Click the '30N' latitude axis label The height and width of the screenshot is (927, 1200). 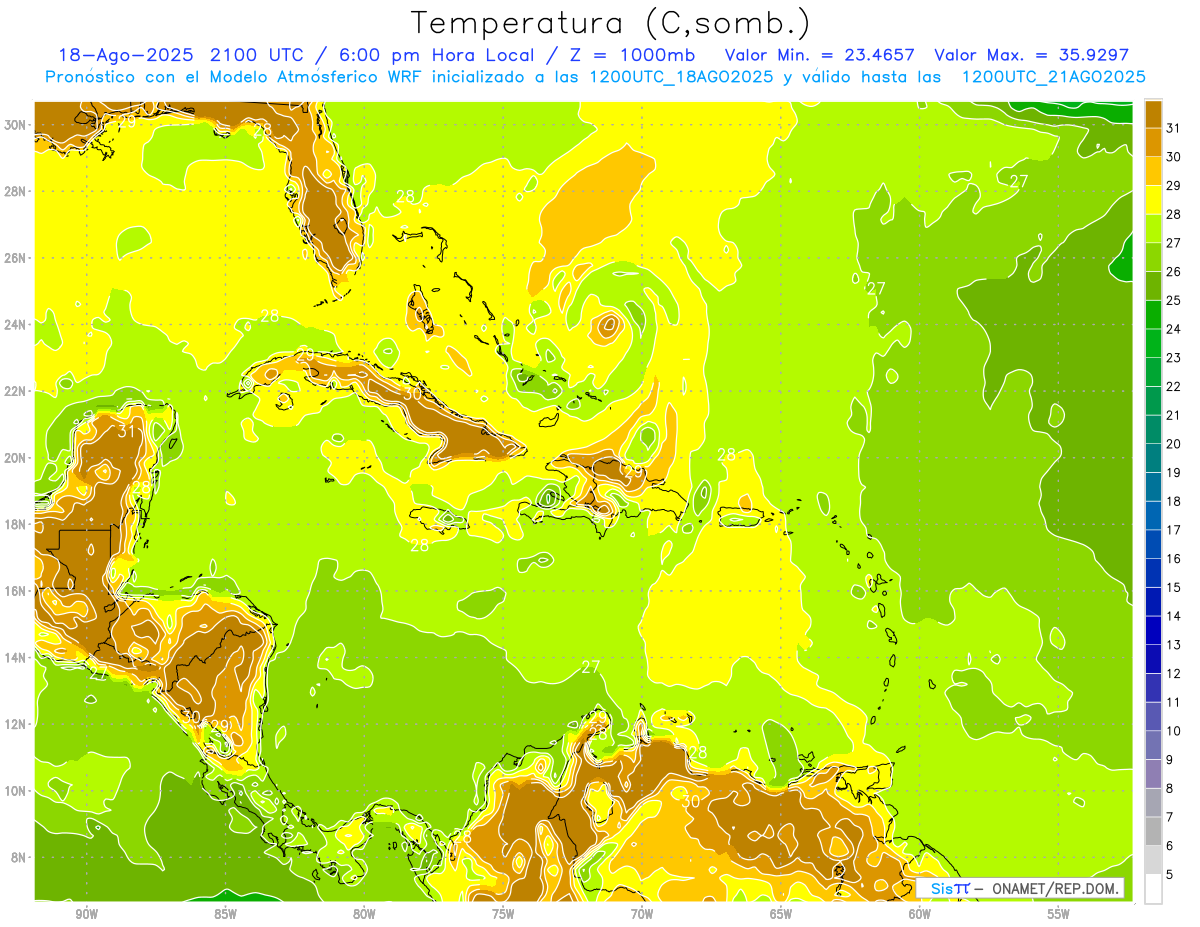(x=15, y=125)
